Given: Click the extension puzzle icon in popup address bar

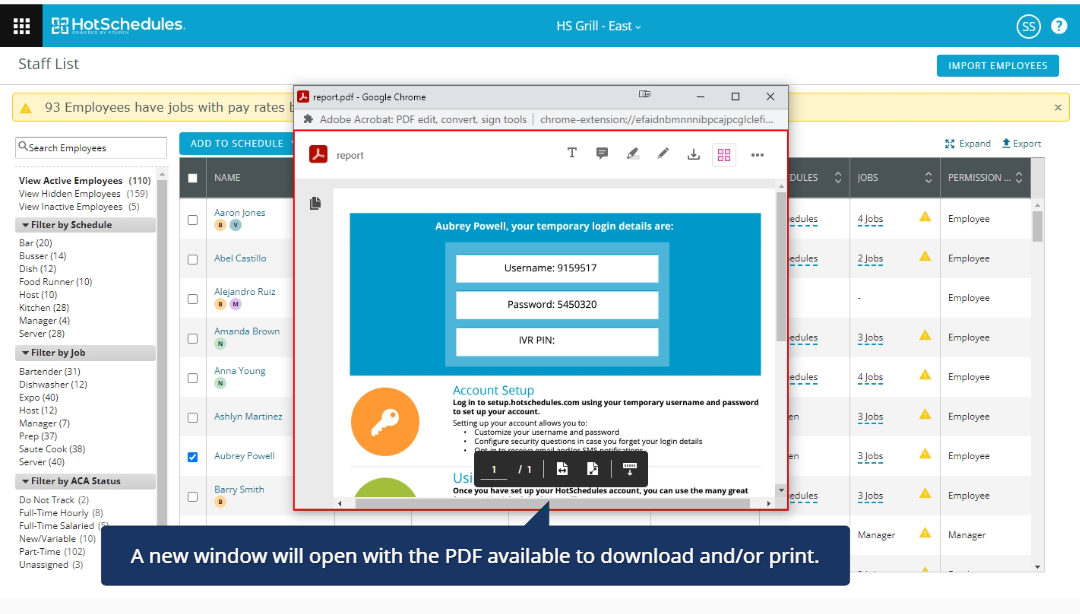Looking at the screenshot, I should click(x=308, y=119).
